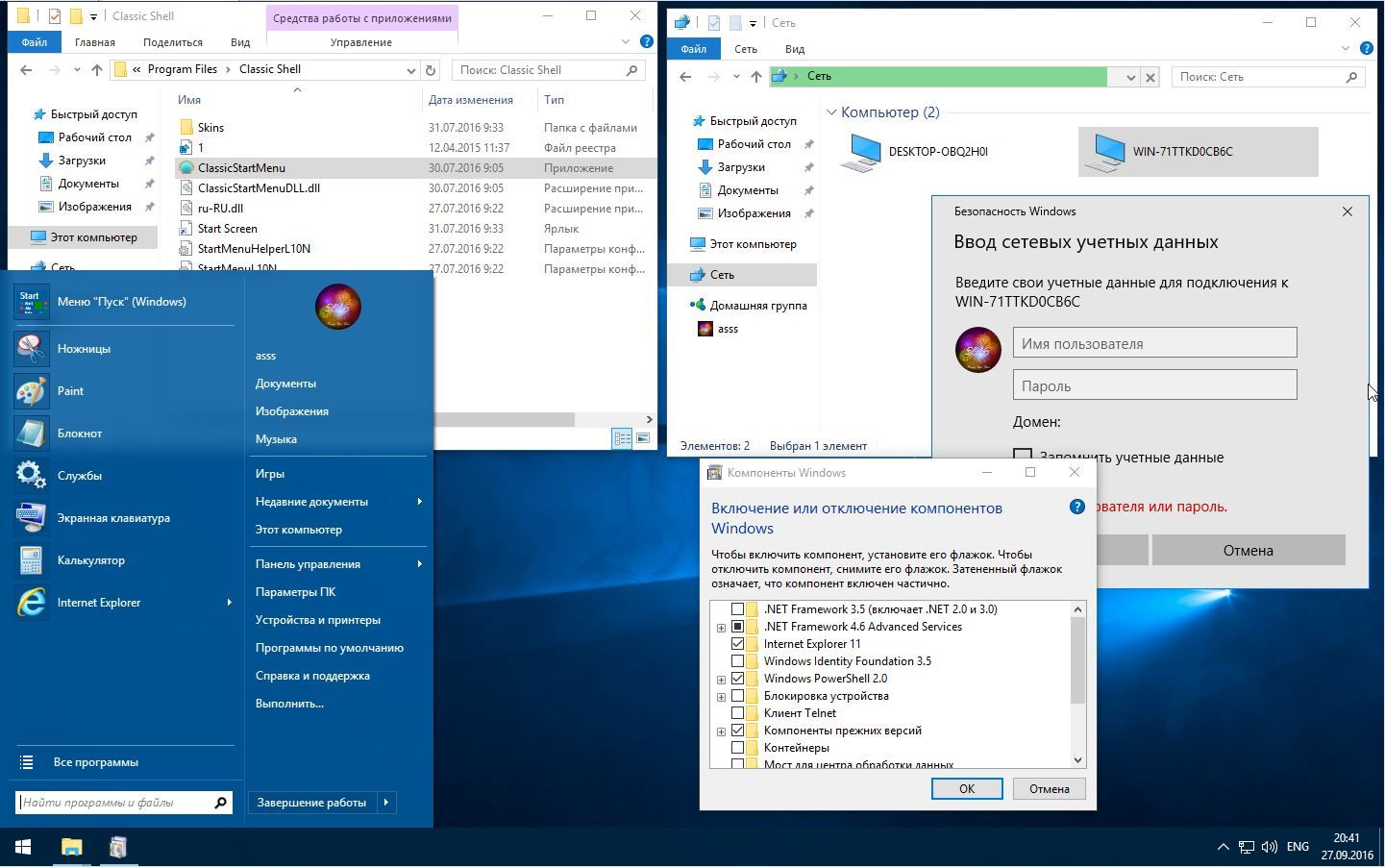The image size is (1385, 868).
Task: Go up one folder in Classic Shell window
Action: tap(96, 70)
